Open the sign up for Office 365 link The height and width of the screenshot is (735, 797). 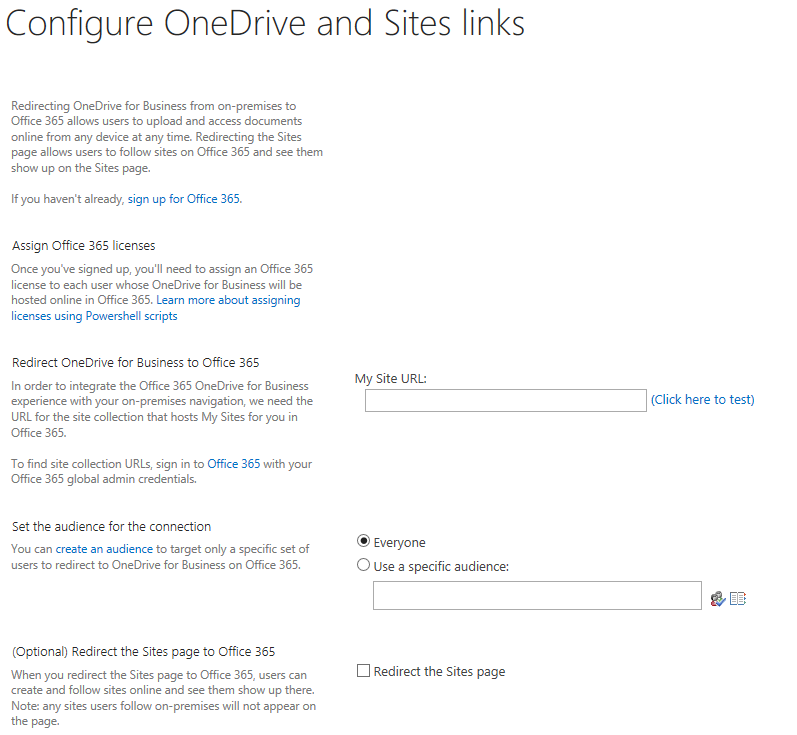(184, 199)
